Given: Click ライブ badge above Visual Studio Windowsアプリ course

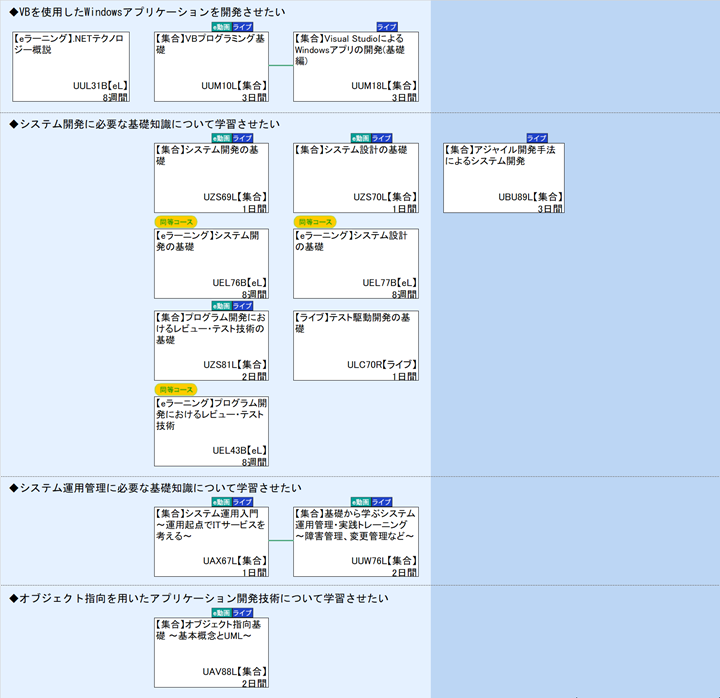Looking at the screenshot, I should click(x=386, y=27).
